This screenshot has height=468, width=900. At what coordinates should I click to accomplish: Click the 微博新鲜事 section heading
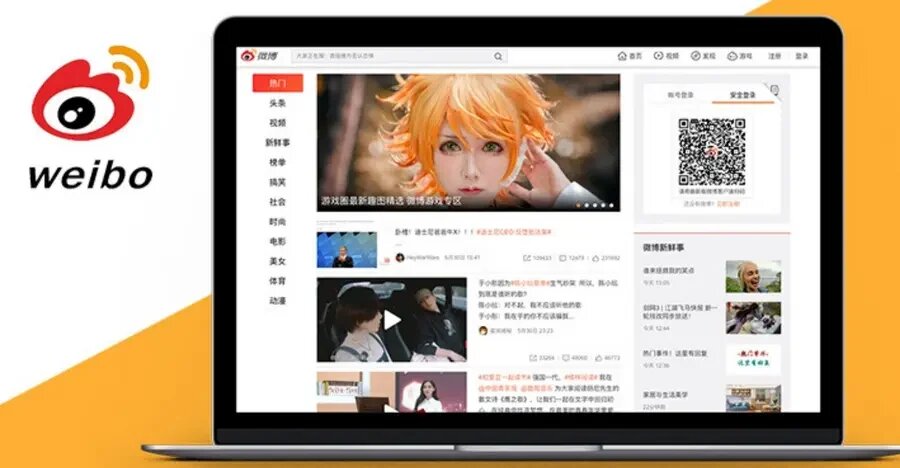(664, 247)
